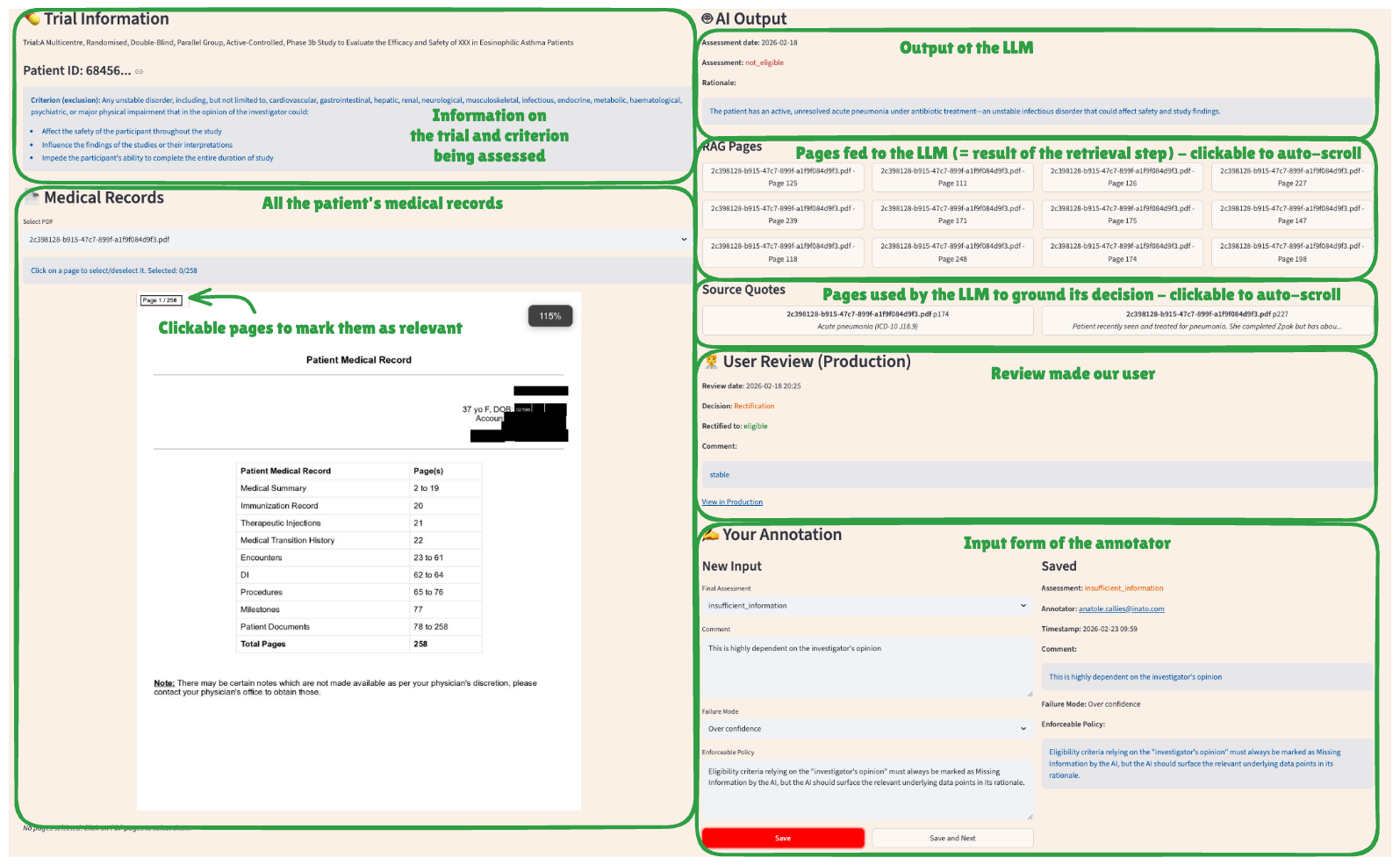Image resolution: width=1400 pixels, height=865 pixels.
Task: Click the Timestamp 2026-02-23 09:59 text
Action: click(1089, 629)
